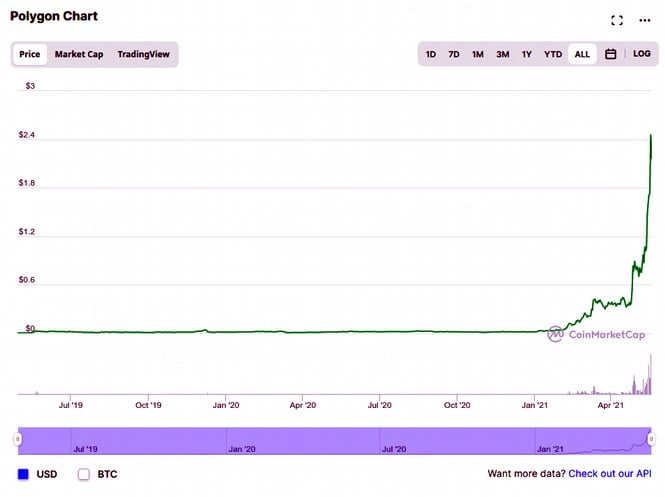Switch to the Price tab
The width and height of the screenshot is (665, 497).
pos(30,54)
